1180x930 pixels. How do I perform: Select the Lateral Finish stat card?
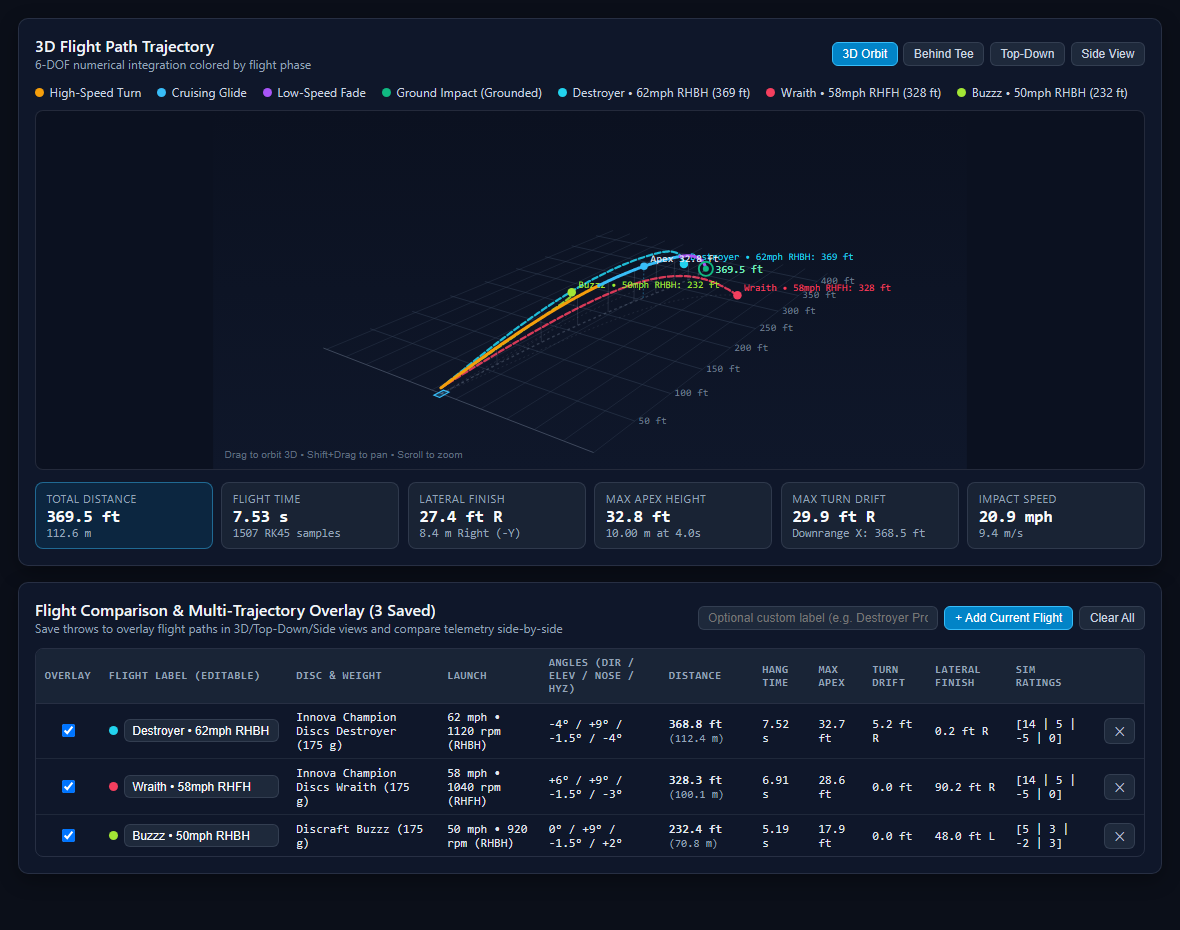click(496, 515)
